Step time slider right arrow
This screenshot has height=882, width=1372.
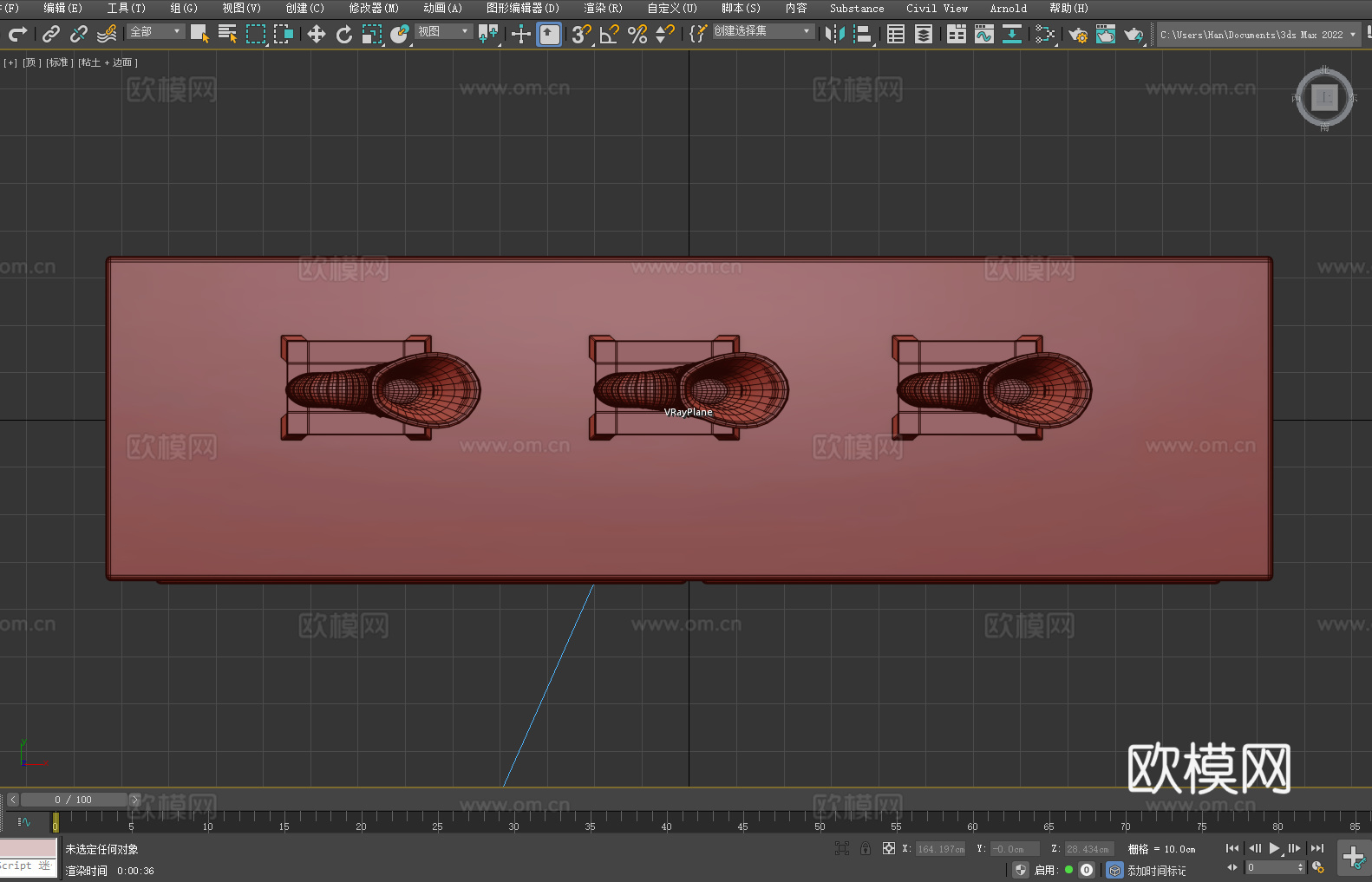135,800
